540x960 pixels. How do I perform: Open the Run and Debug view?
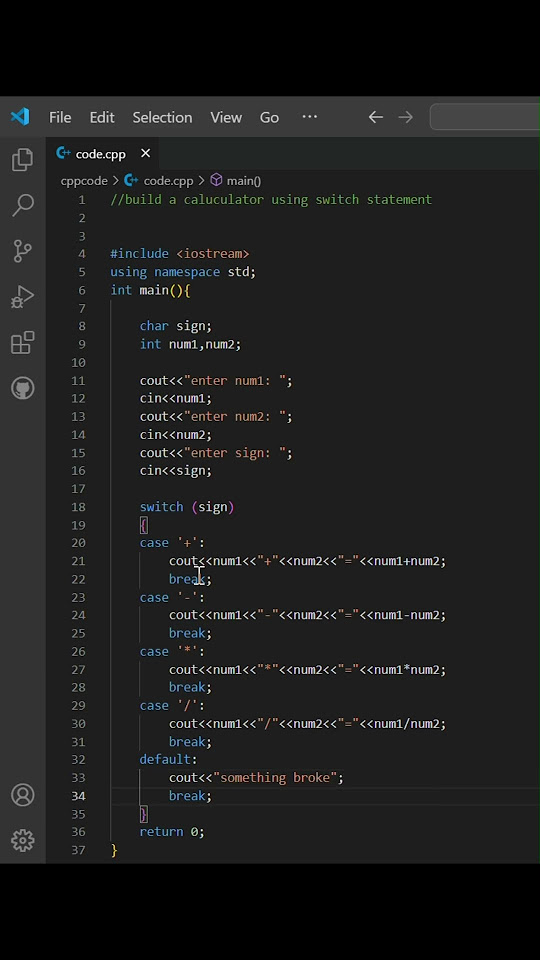(23, 297)
